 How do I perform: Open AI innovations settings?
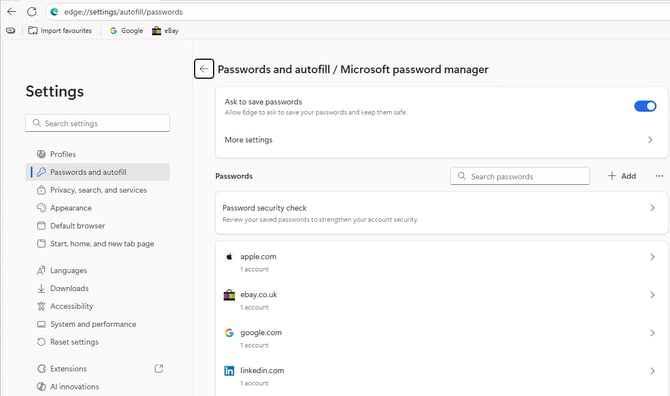coord(97,387)
